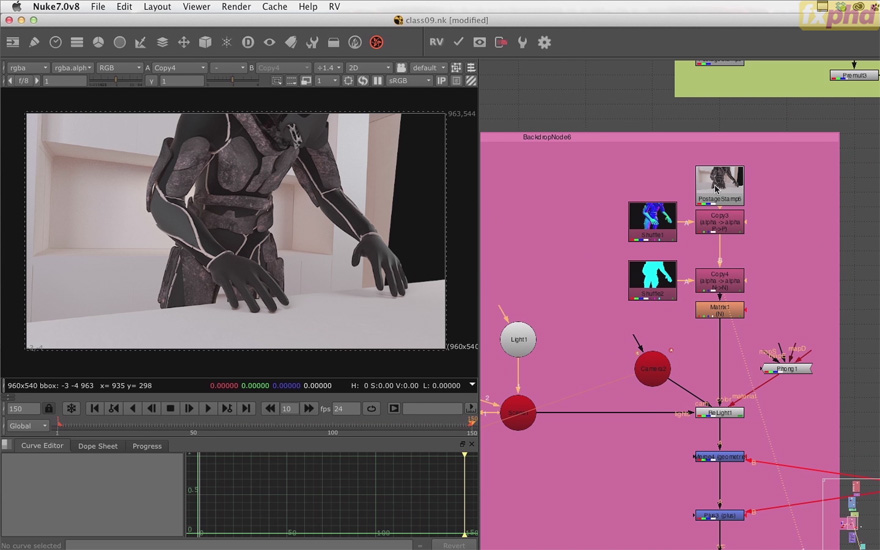Toggle the viewer proxy mode icon

306,81
